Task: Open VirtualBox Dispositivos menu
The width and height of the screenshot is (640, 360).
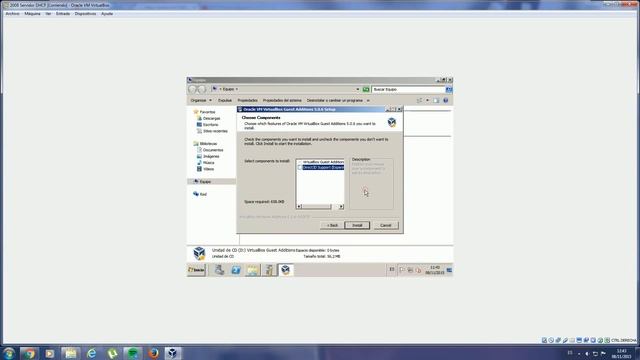Action: (x=85, y=13)
